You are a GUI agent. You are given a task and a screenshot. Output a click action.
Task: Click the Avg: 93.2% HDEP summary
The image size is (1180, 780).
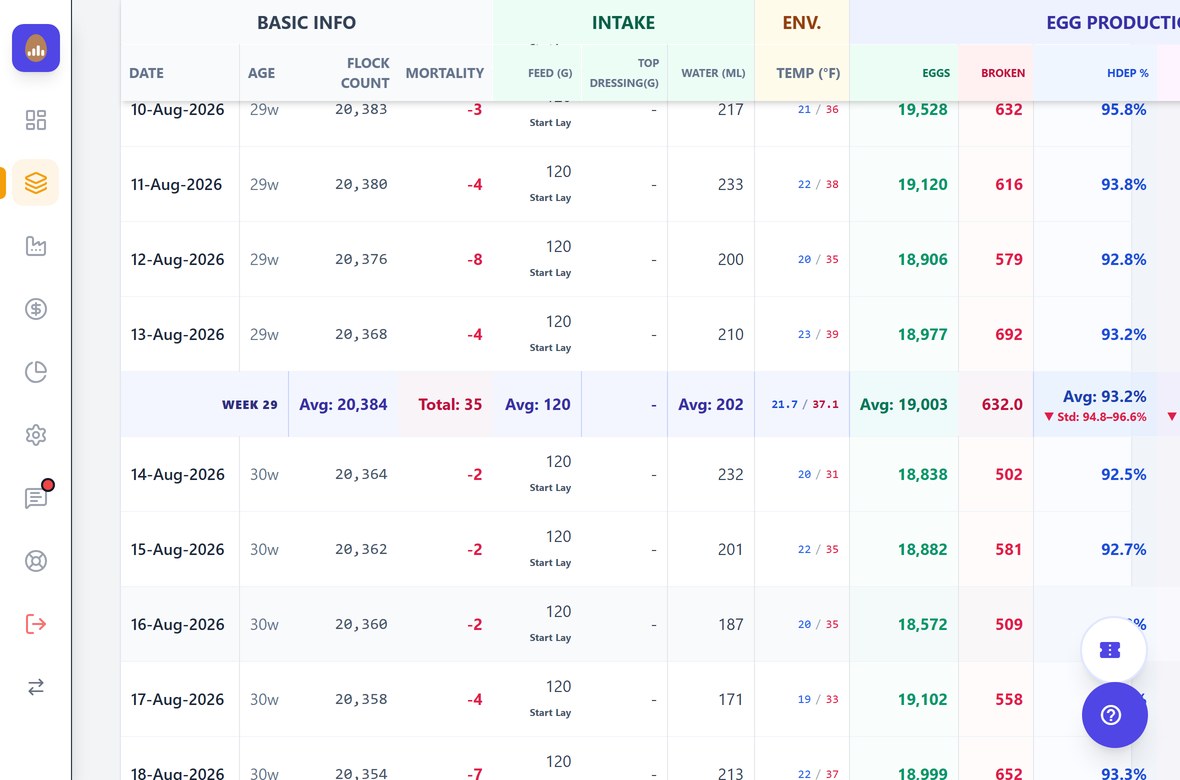1105,396
